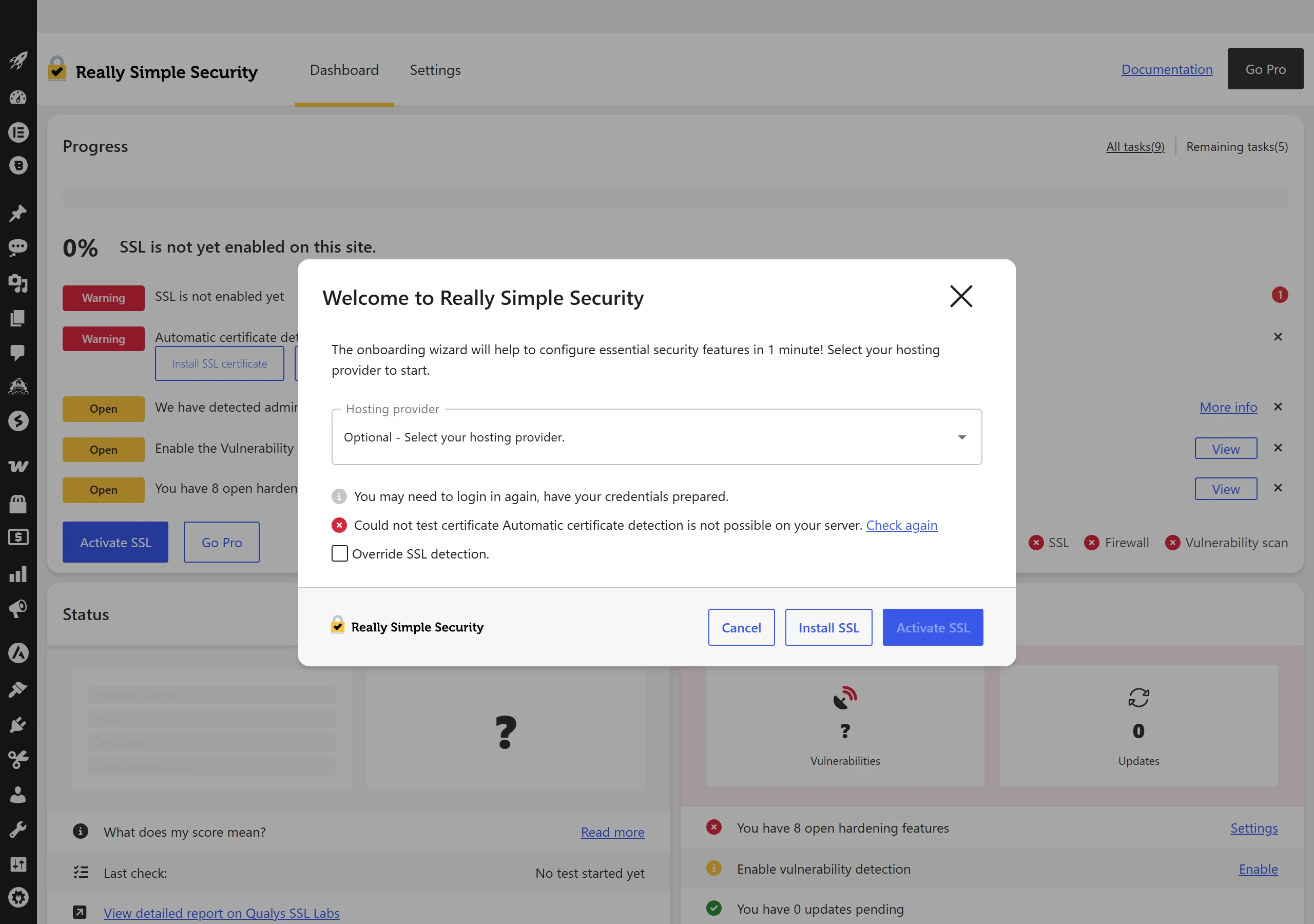Click the Updates status card
Viewport: 1314px width, 924px height.
(1138, 726)
